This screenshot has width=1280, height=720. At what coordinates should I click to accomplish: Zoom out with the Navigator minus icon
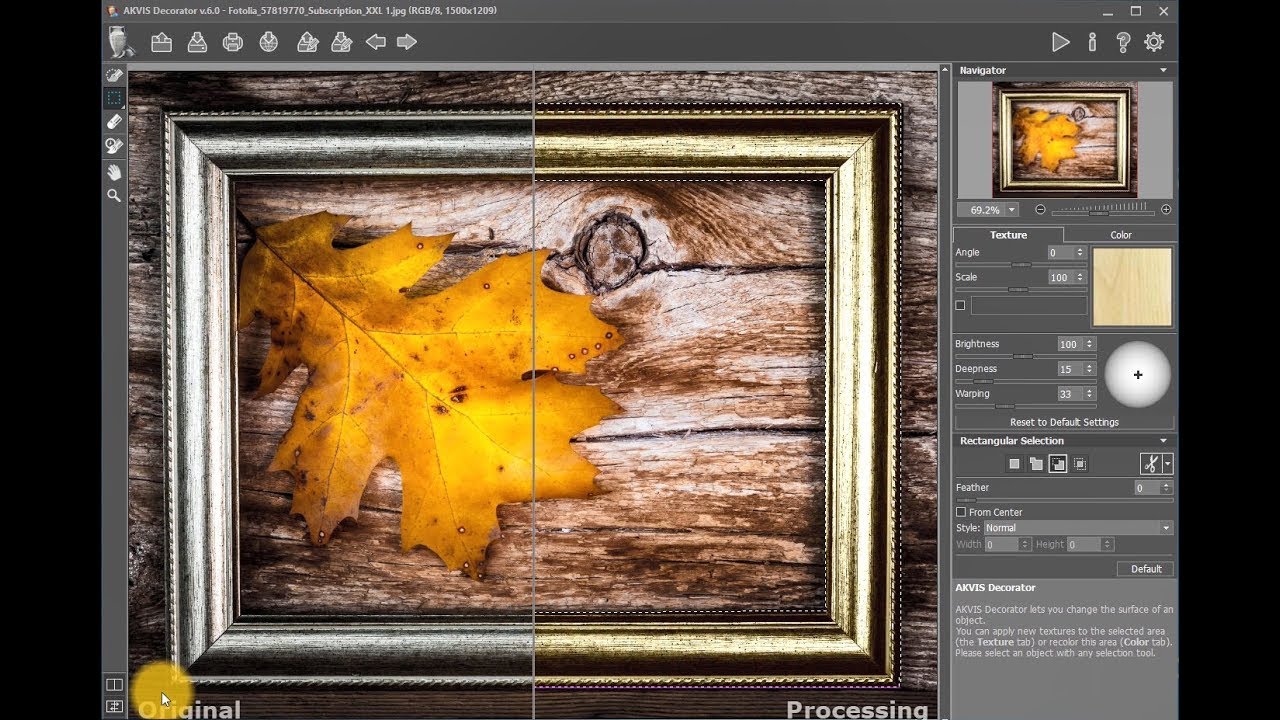[x=1040, y=210]
